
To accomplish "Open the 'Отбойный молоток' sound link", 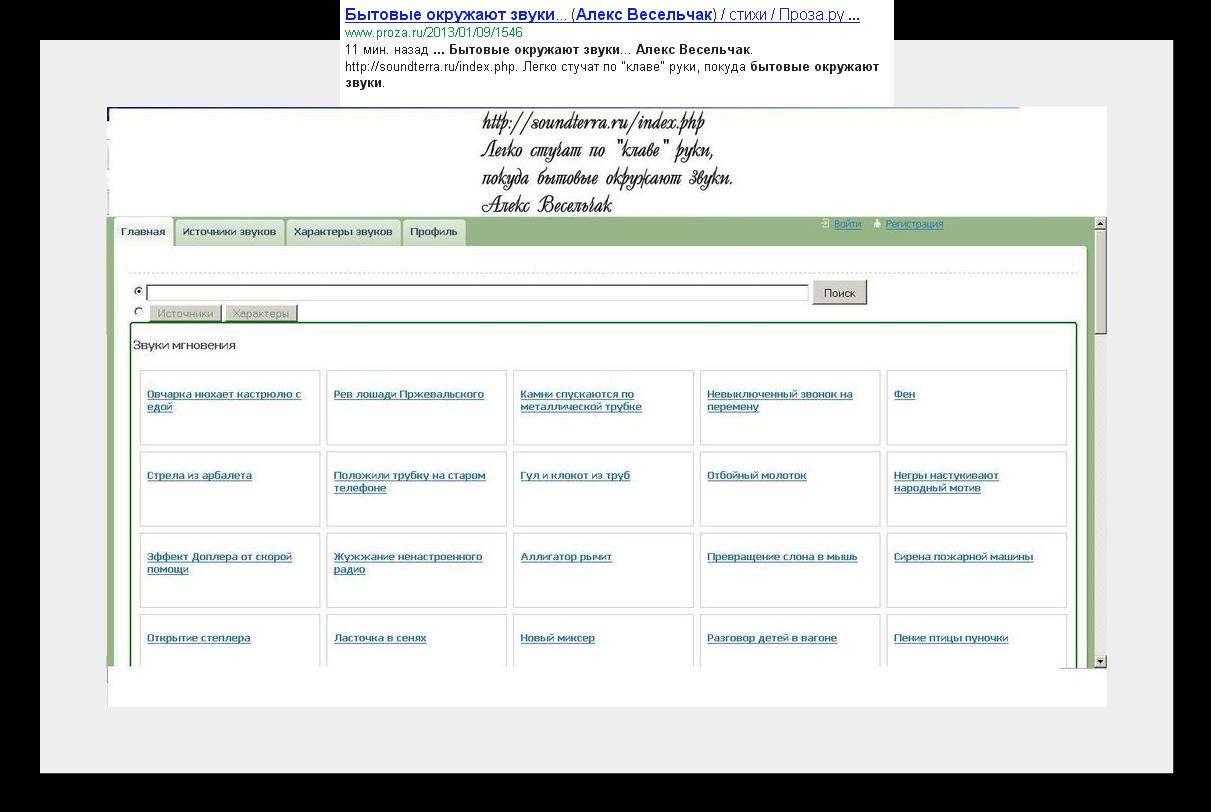I will pos(756,476).
